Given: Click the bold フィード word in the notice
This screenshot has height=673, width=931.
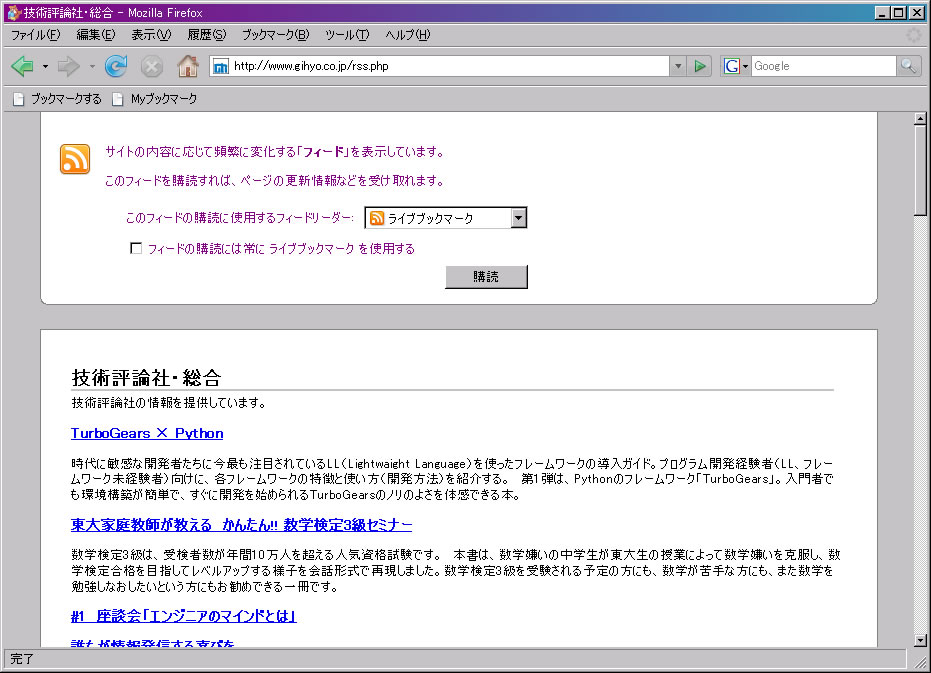Looking at the screenshot, I should coord(324,152).
